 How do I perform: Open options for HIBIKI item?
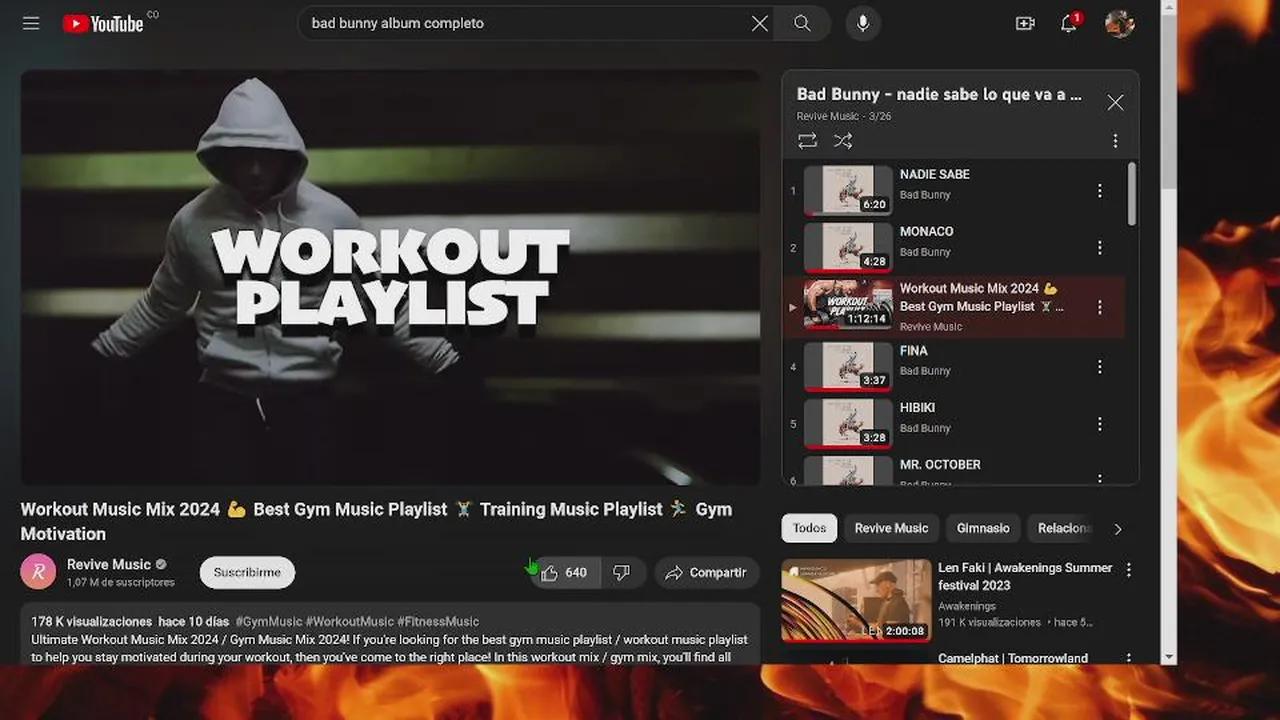click(x=1100, y=424)
